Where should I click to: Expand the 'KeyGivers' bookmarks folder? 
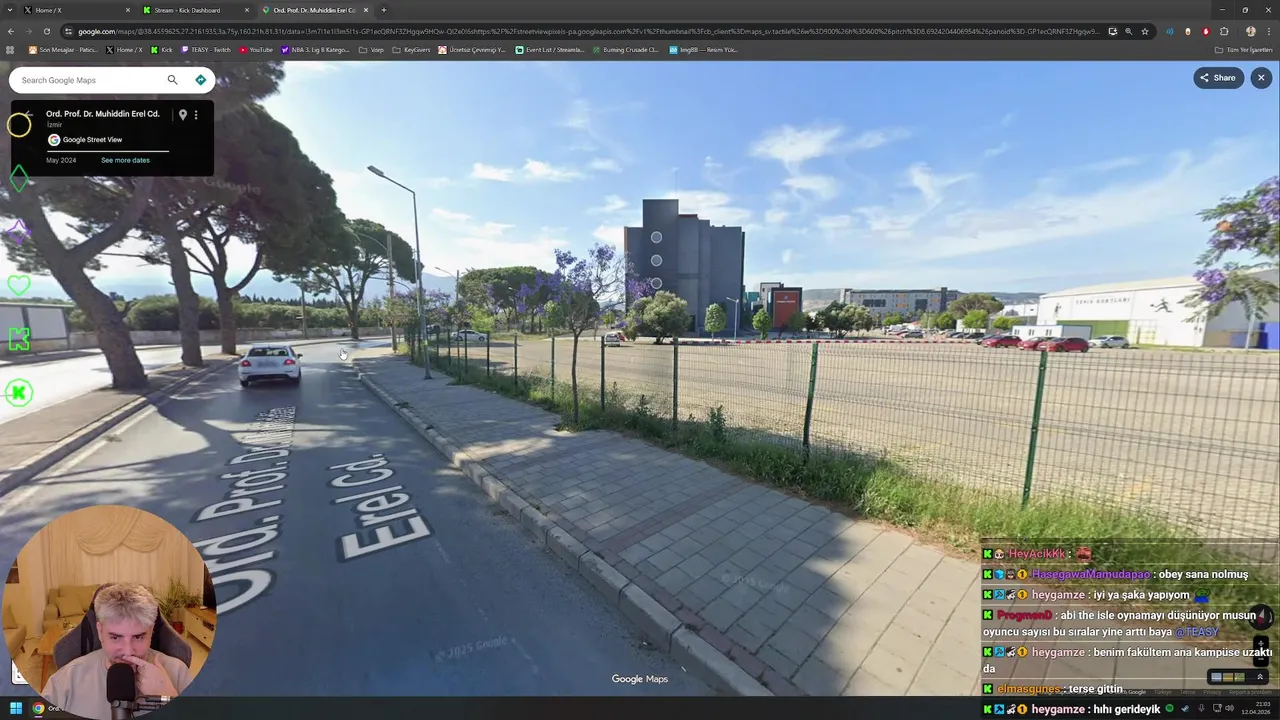(411, 49)
